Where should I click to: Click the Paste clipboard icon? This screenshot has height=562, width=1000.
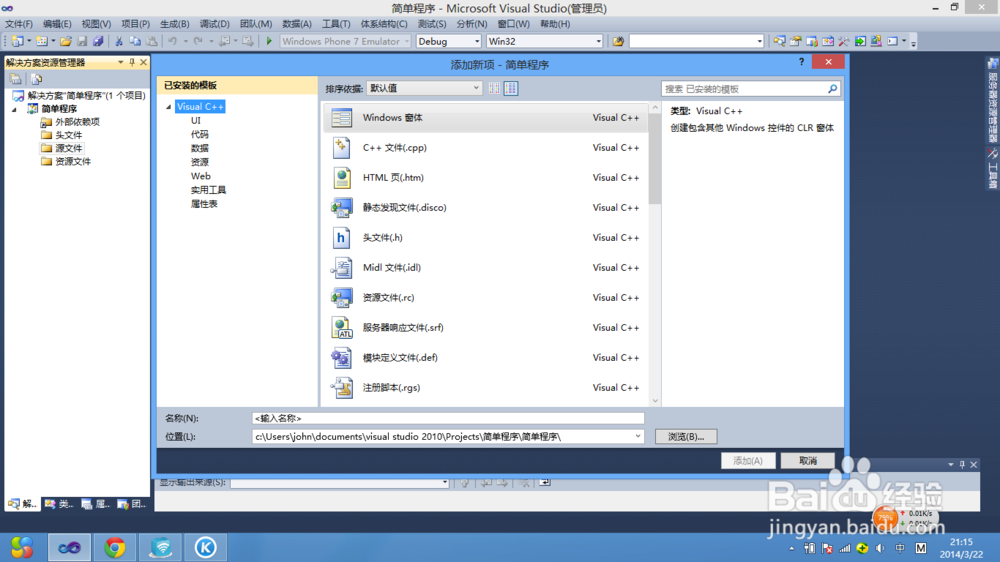[x=152, y=41]
